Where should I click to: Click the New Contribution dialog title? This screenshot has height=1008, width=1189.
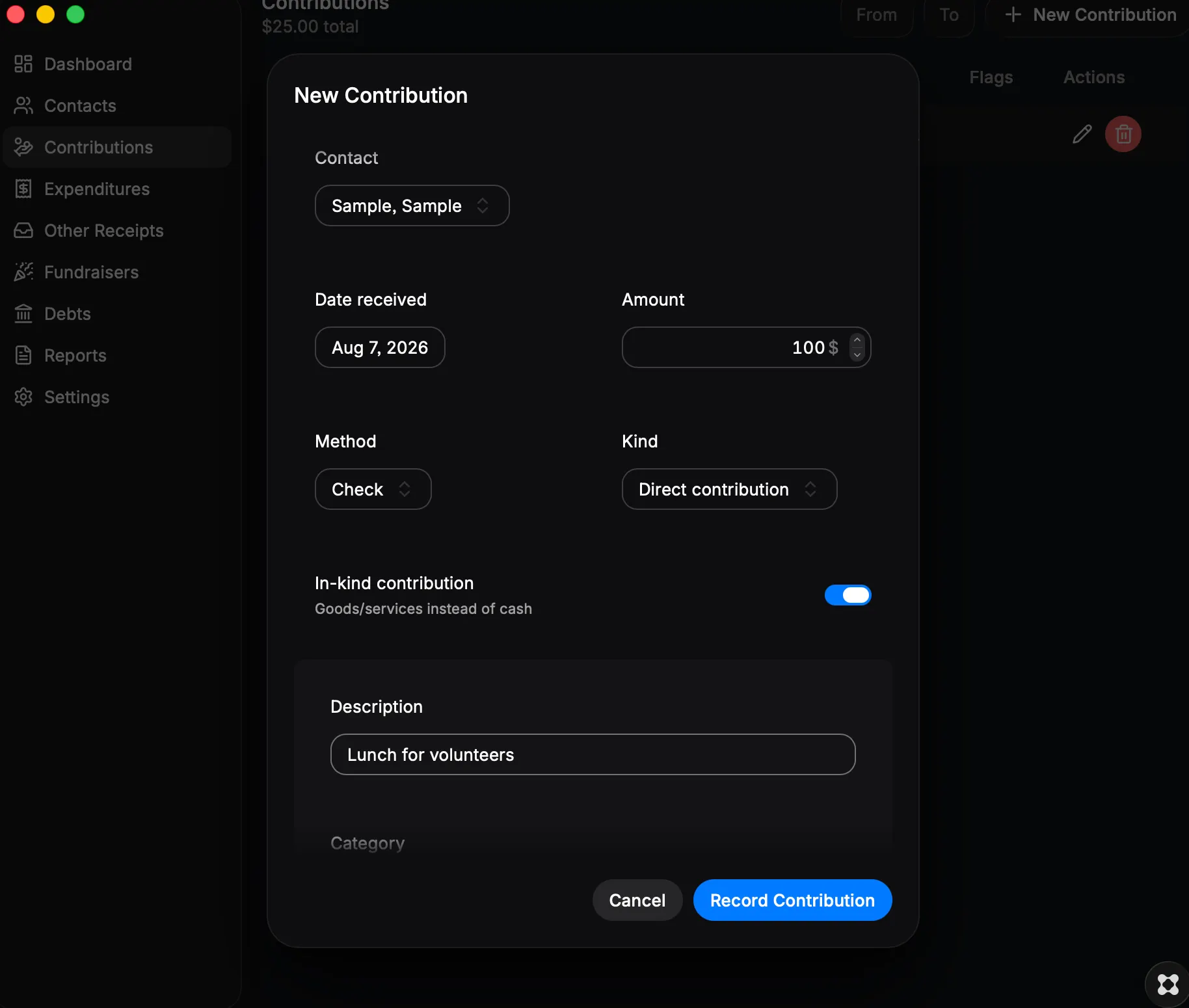point(381,96)
